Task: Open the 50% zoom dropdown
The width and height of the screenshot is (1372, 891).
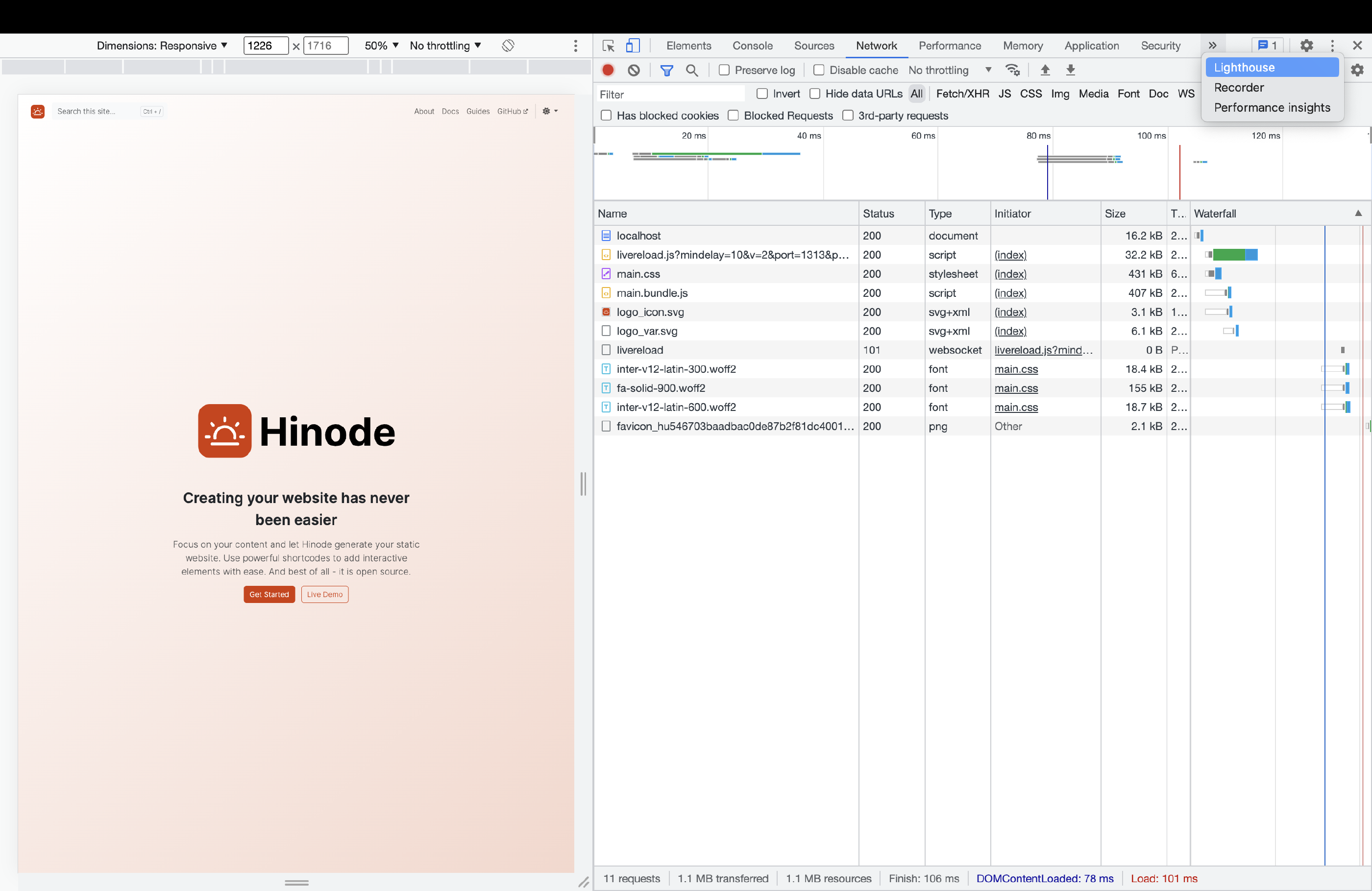Action: point(381,46)
